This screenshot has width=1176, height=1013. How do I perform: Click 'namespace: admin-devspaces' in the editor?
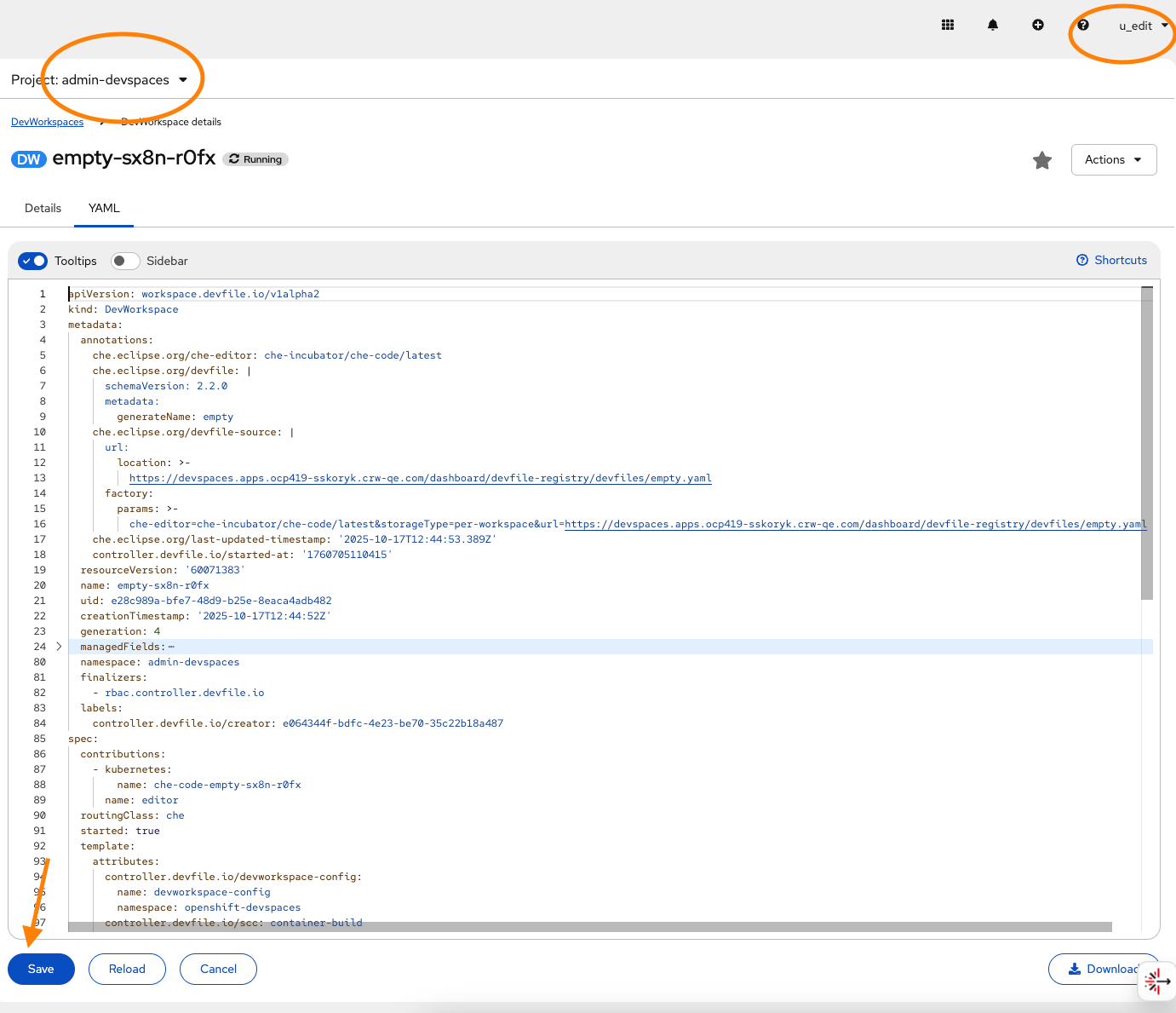point(160,662)
